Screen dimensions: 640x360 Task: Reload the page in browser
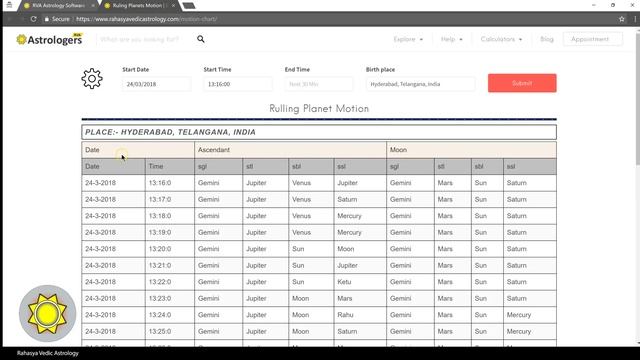[x=33, y=19]
